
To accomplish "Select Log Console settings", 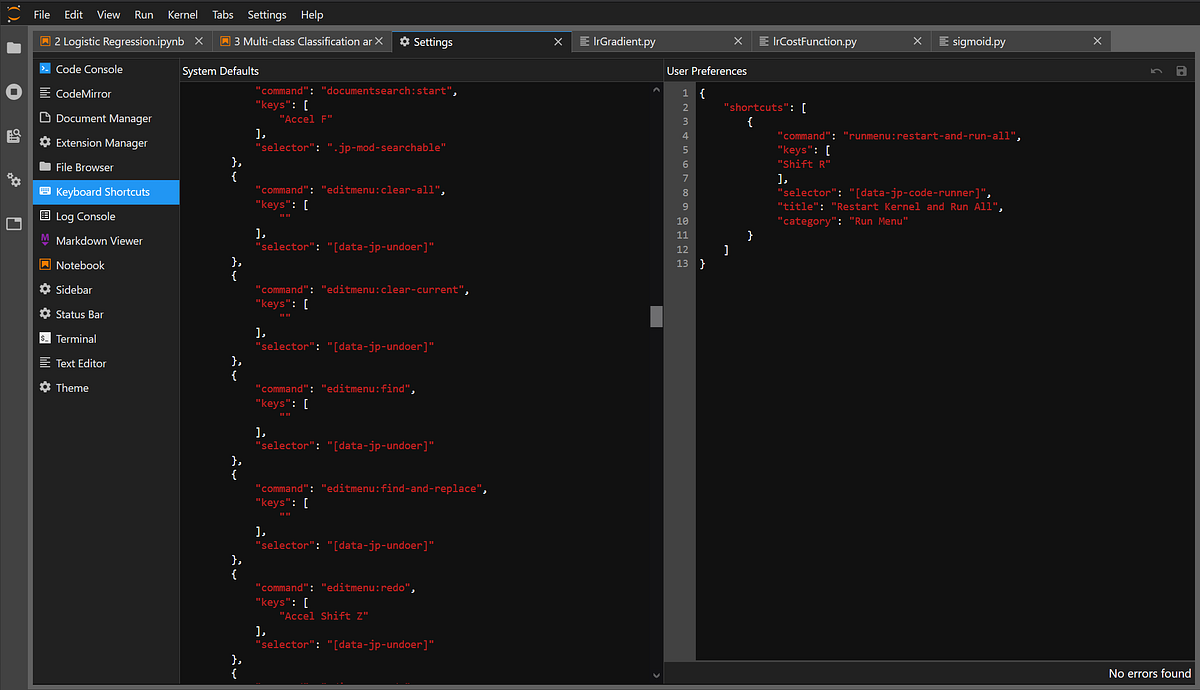I will click(106, 216).
